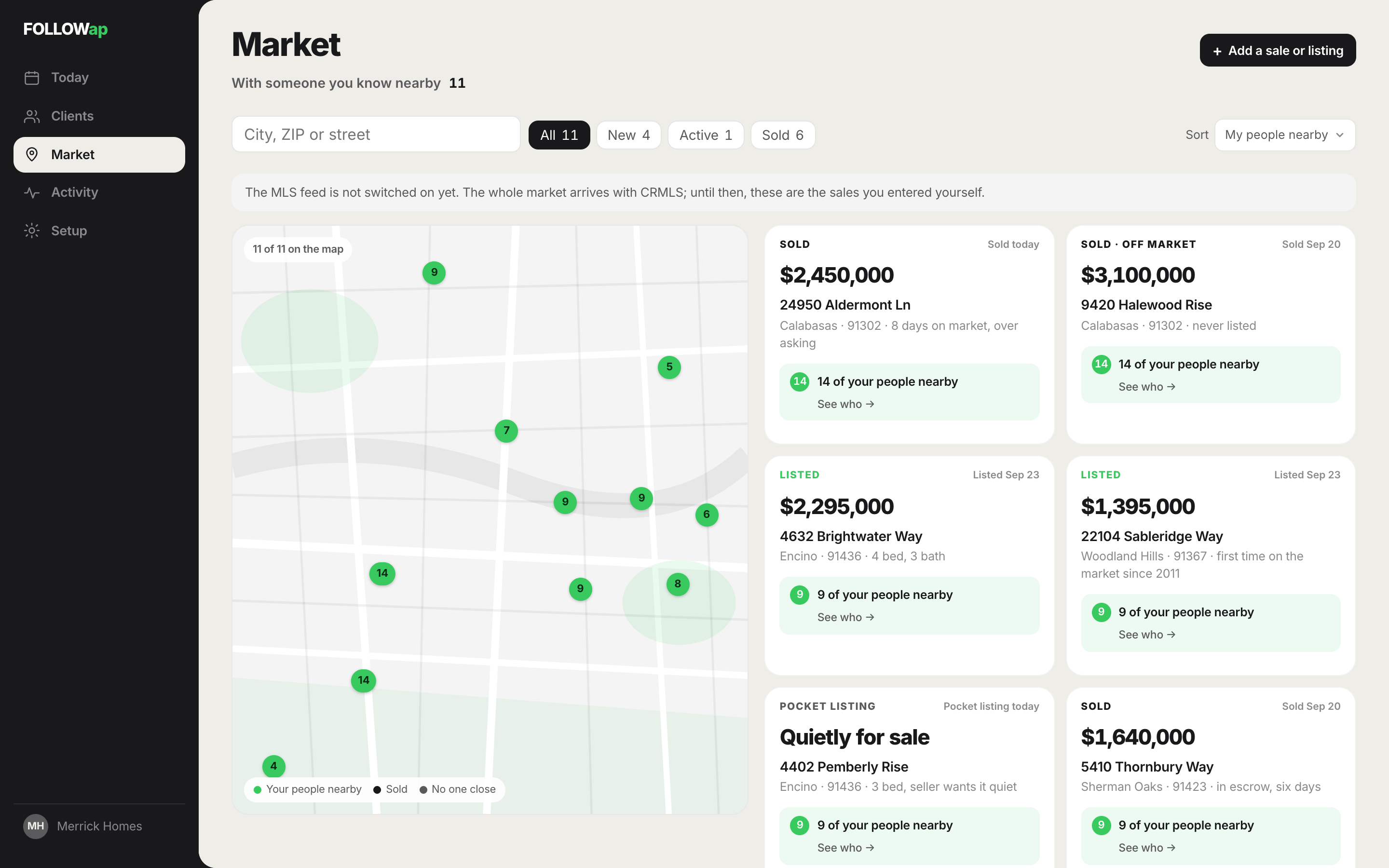The height and width of the screenshot is (868, 1389).
Task: Click the 14 badge on Halewood Rise card
Action: tap(1101, 364)
